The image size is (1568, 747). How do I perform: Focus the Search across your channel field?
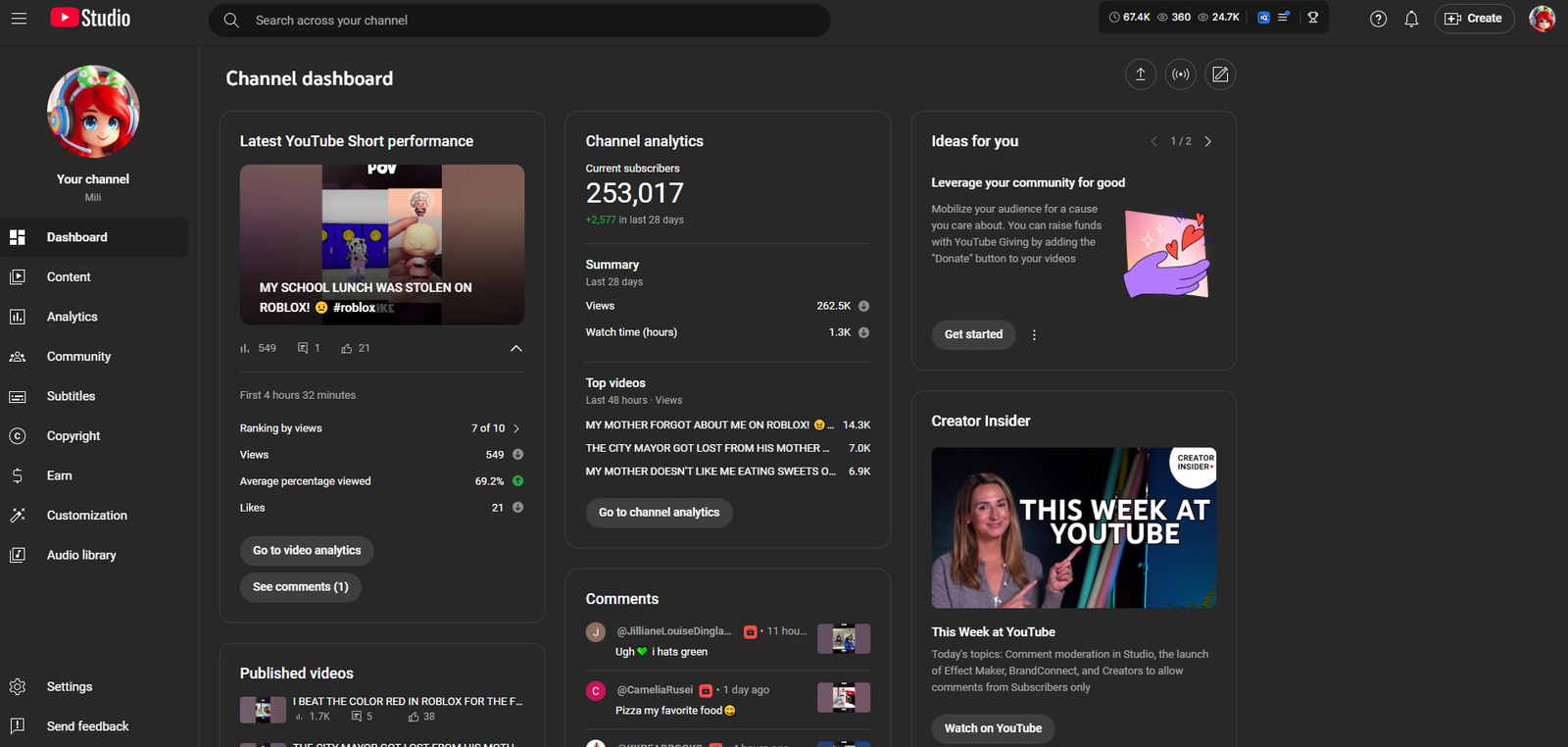point(519,20)
